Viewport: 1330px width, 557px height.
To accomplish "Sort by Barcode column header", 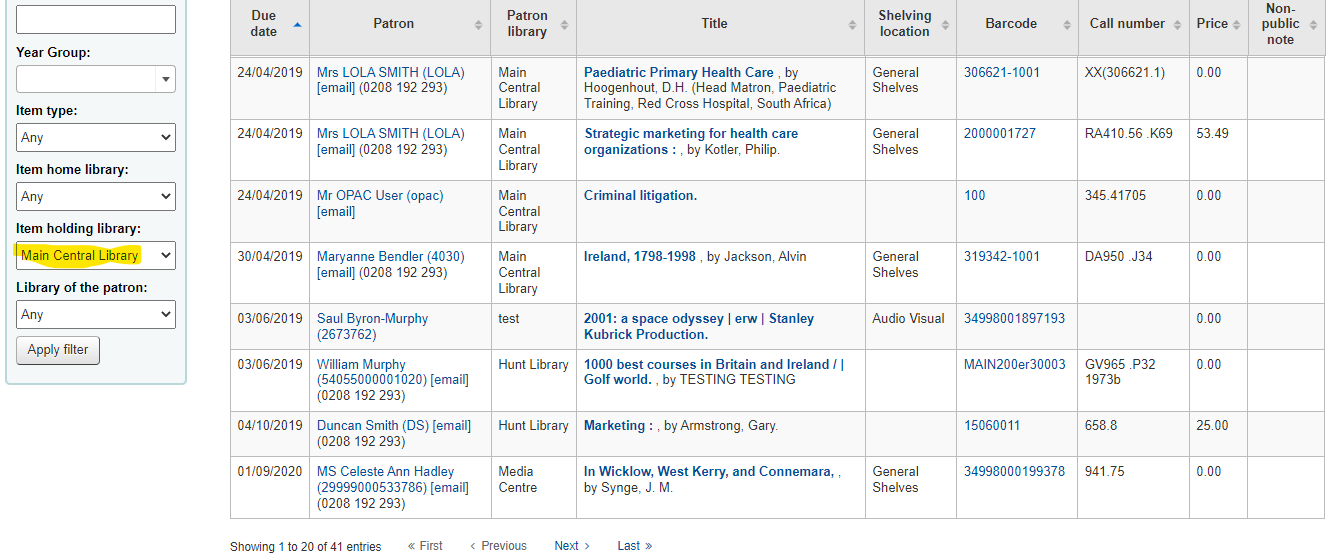I will [1017, 24].
